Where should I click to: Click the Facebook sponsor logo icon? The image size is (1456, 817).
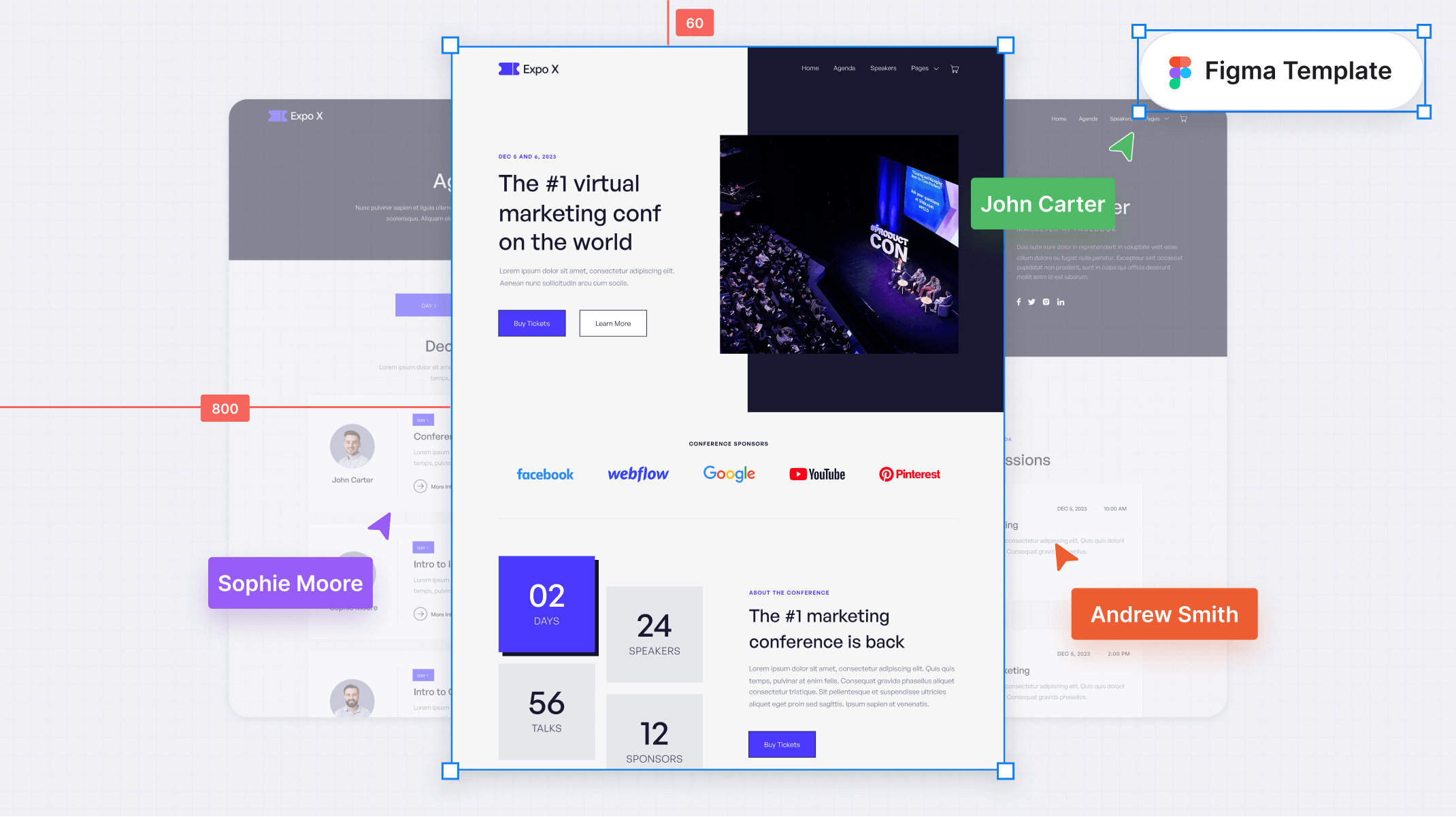coord(545,474)
